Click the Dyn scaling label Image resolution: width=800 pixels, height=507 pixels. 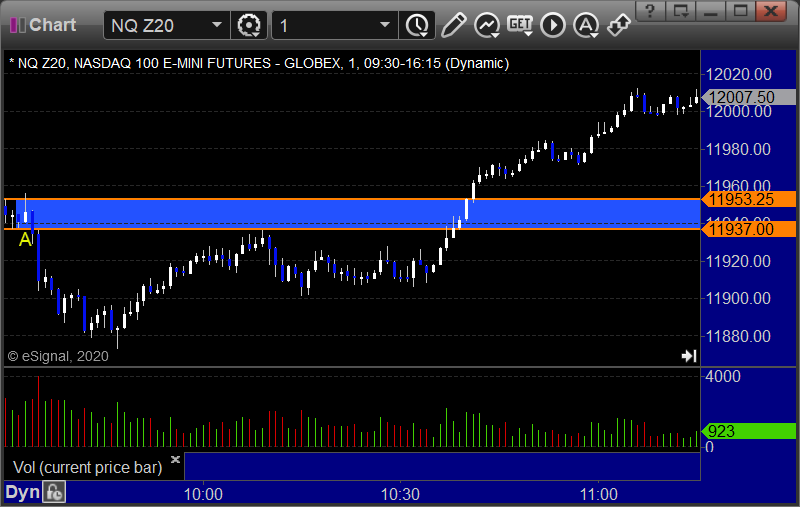22,492
